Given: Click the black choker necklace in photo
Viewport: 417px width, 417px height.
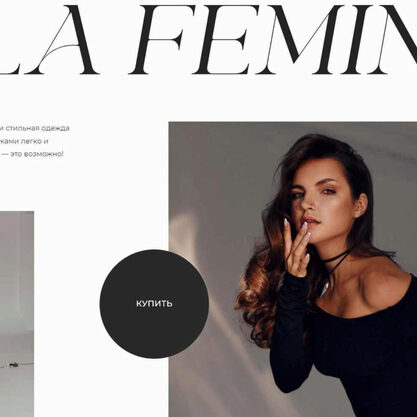Looking at the screenshot, I should [335, 263].
